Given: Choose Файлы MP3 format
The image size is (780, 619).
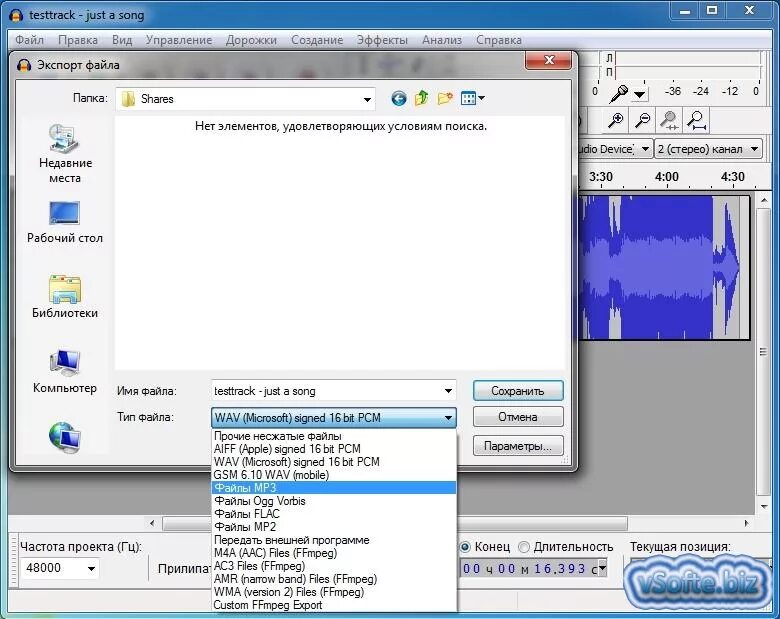Looking at the screenshot, I should click(x=334, y=488).
